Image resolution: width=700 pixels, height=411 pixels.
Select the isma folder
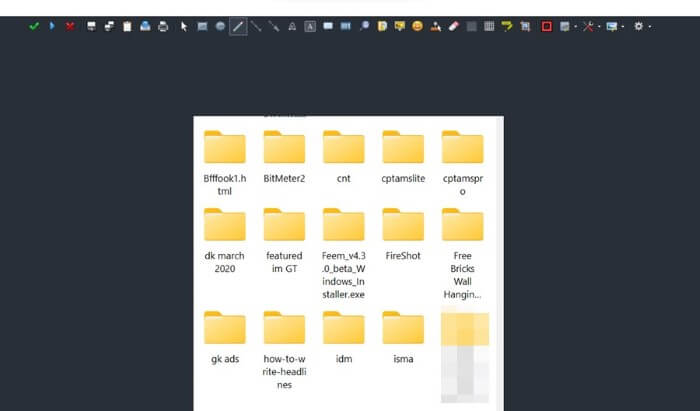[x=403, y=338]
